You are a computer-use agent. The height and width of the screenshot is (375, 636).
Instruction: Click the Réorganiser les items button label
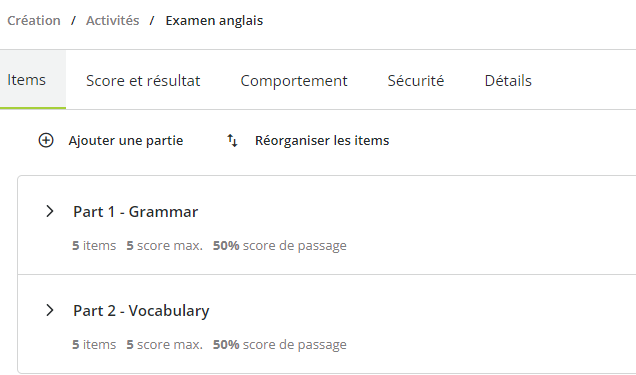[322, 141]
